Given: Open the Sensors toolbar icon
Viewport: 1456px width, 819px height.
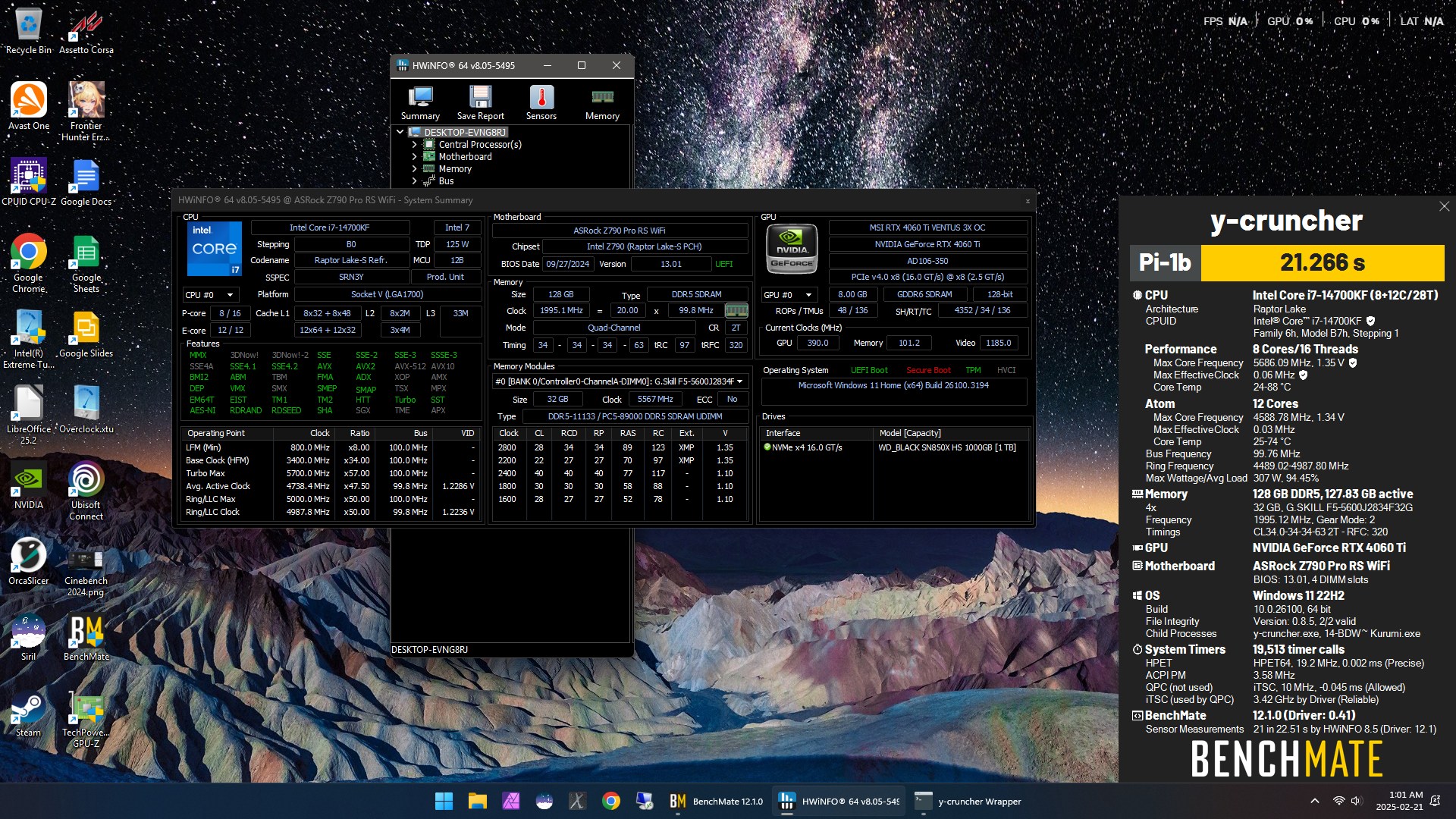Looking at the screenshot, I should click(541, 102).
